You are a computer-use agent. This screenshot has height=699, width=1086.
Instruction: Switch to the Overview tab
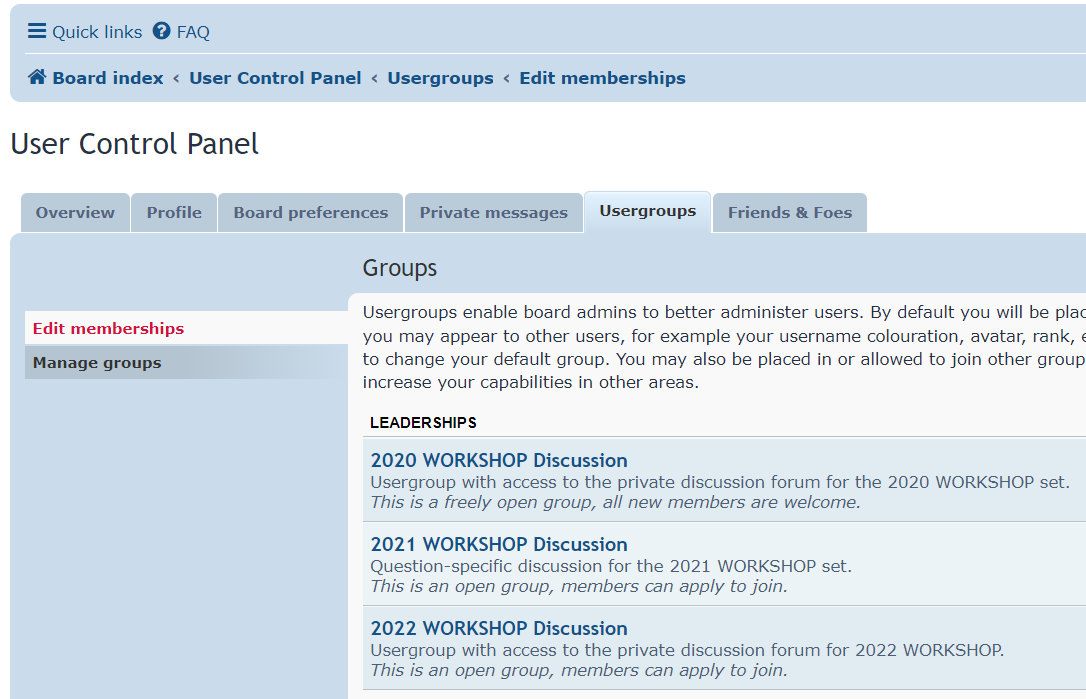point(75,213)
